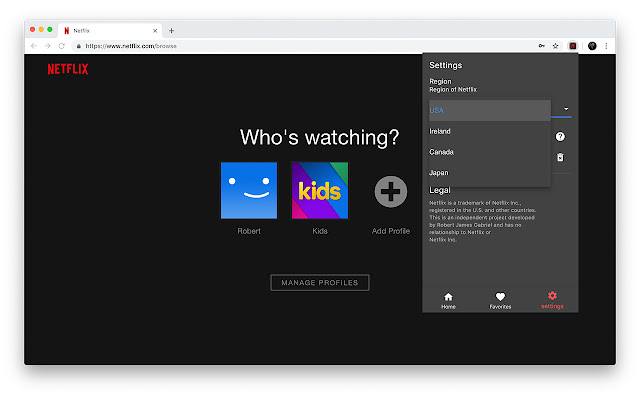
Task: Click the password key icon in address bar
Action: (x=542, y=46)
